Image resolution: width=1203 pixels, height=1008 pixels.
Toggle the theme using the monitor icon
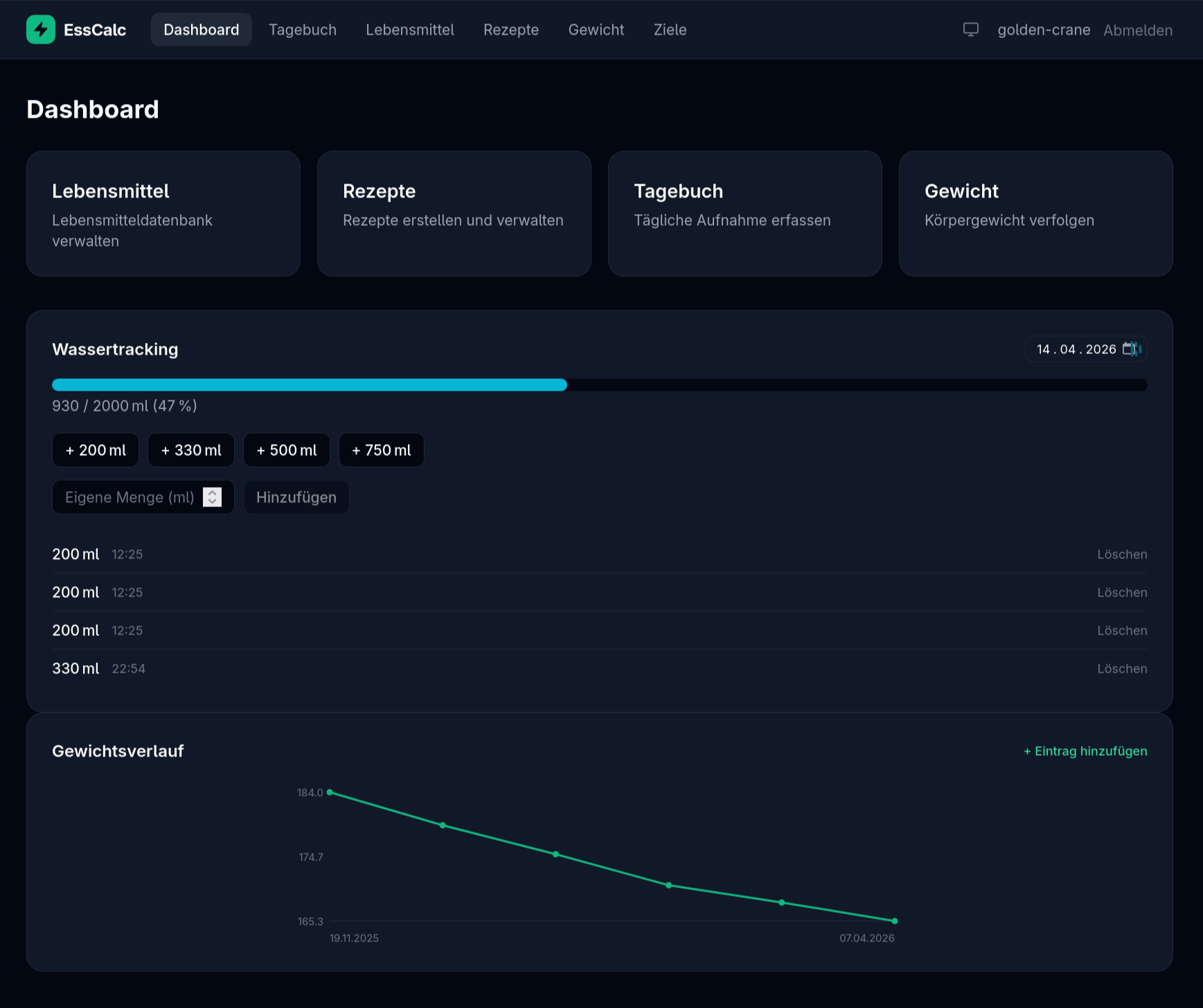pos(971,30)
